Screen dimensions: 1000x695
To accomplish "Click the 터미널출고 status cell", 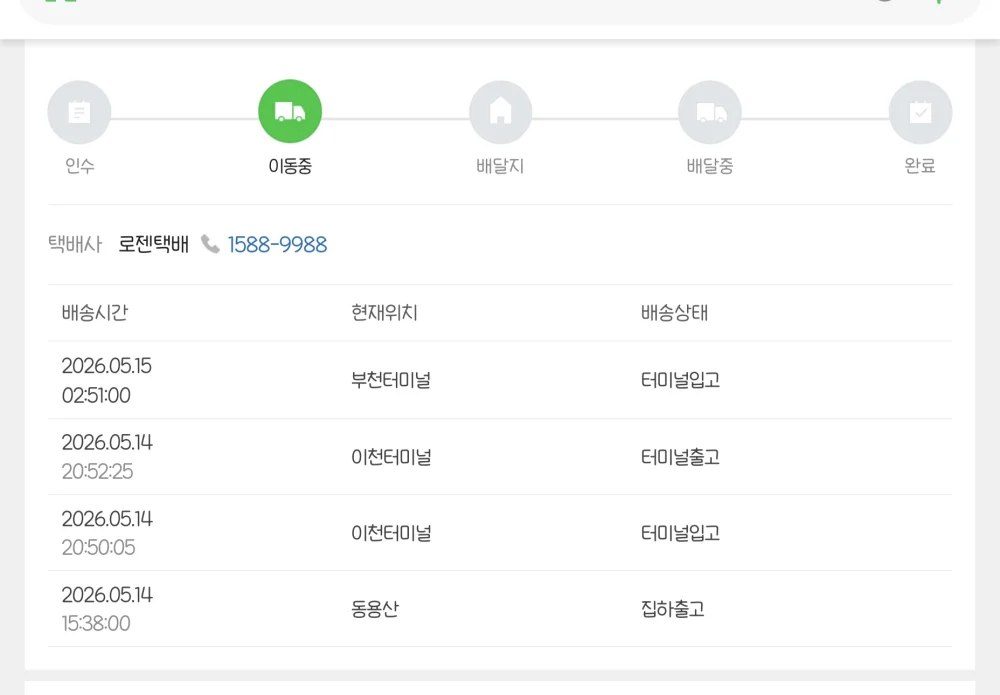I will (680, 457).
